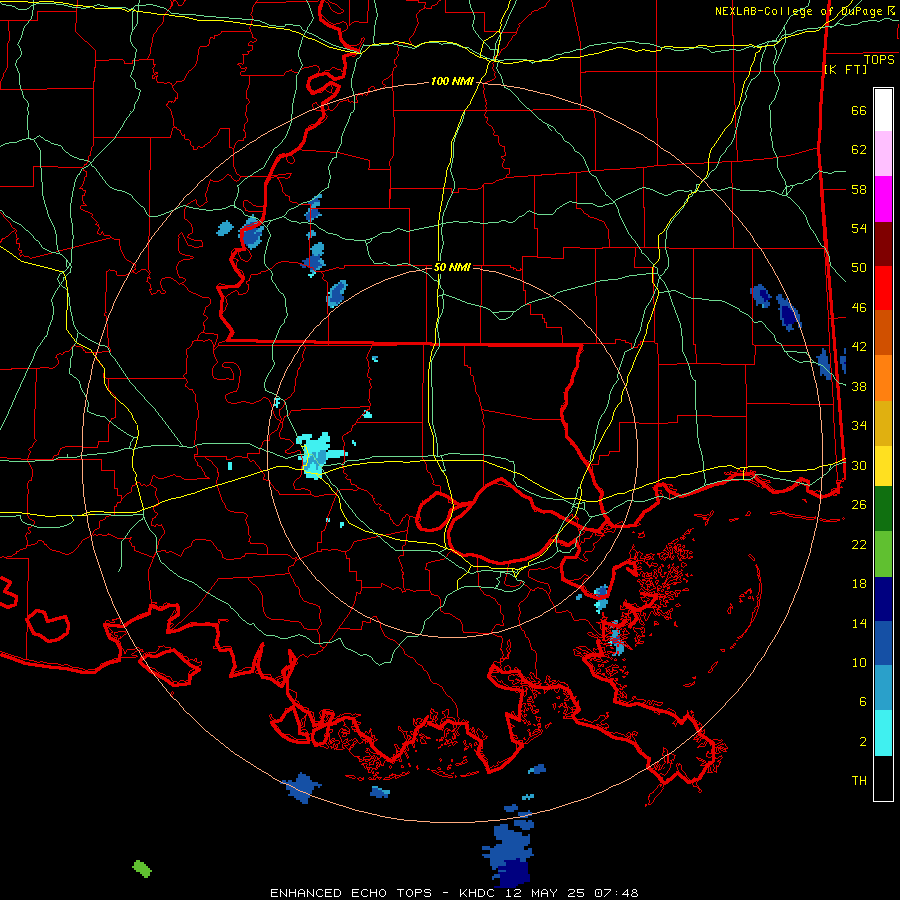The height and width of the screenshot is (900, 900).
Task: Click the legend value 22
Action: click(859, 544)
